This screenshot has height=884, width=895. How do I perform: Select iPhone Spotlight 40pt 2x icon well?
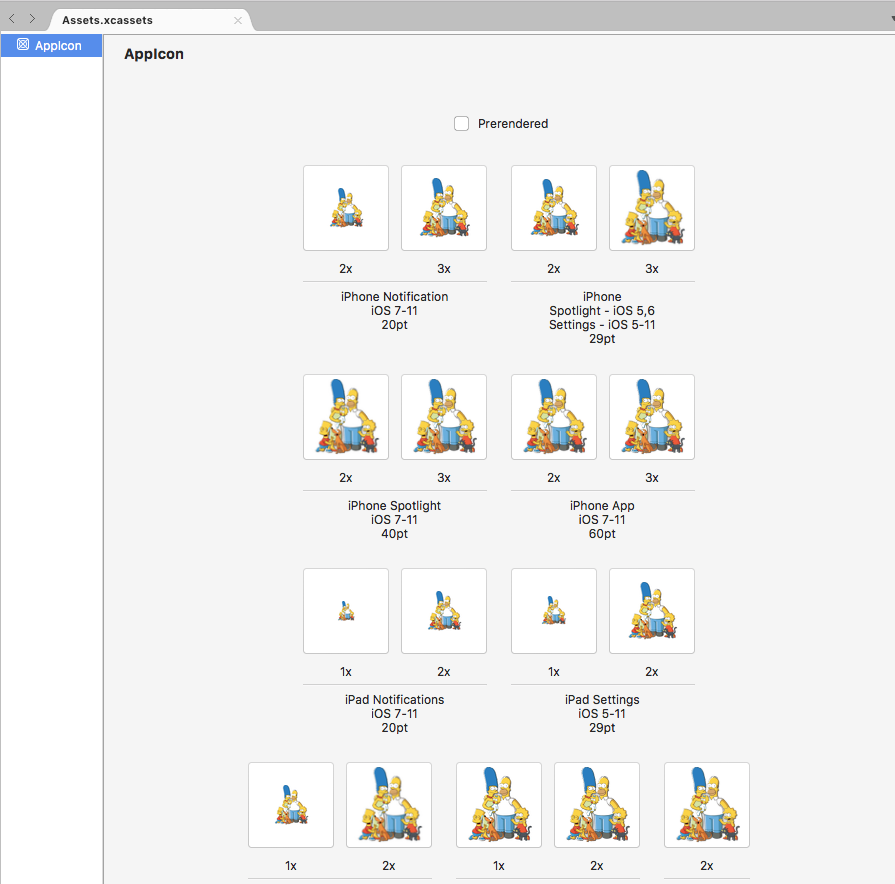pyautogui.click(x=346, y=417)
